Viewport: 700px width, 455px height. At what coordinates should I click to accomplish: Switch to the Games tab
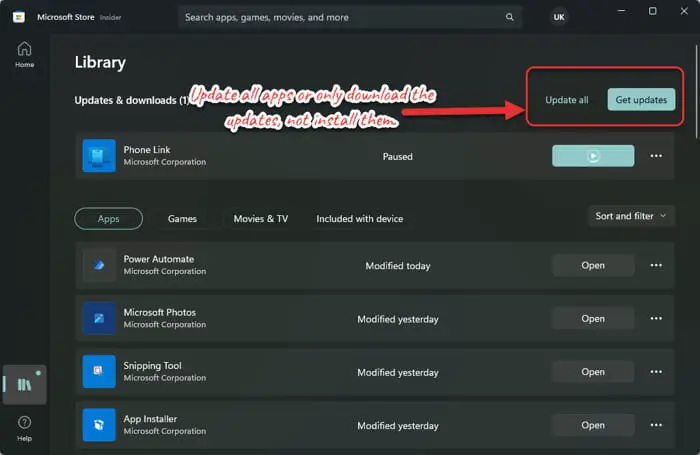pyautogui.click(x=182, y=219)
